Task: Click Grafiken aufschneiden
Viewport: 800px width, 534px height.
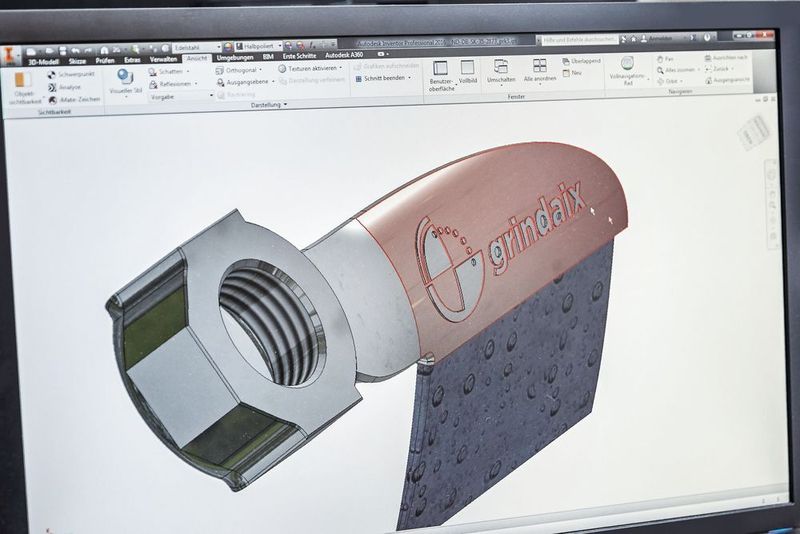Action: pyautogui.click(x=387, y=66)
